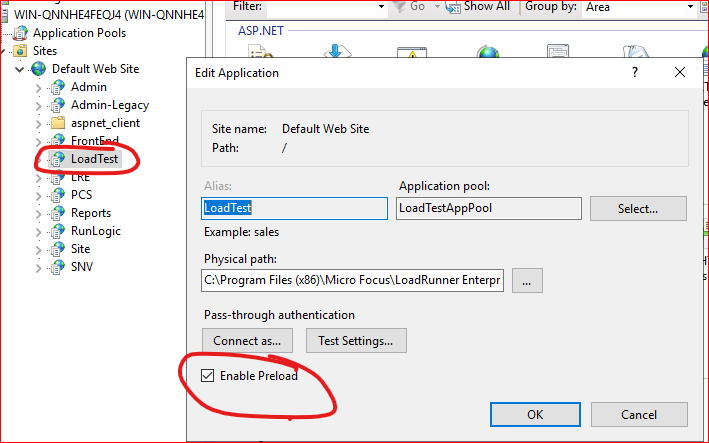This screenshot has height=443, width=709.
Task: Click the server node icon WIN-QNNHE4FEQJ4
Action: click(x=5, y=15)
